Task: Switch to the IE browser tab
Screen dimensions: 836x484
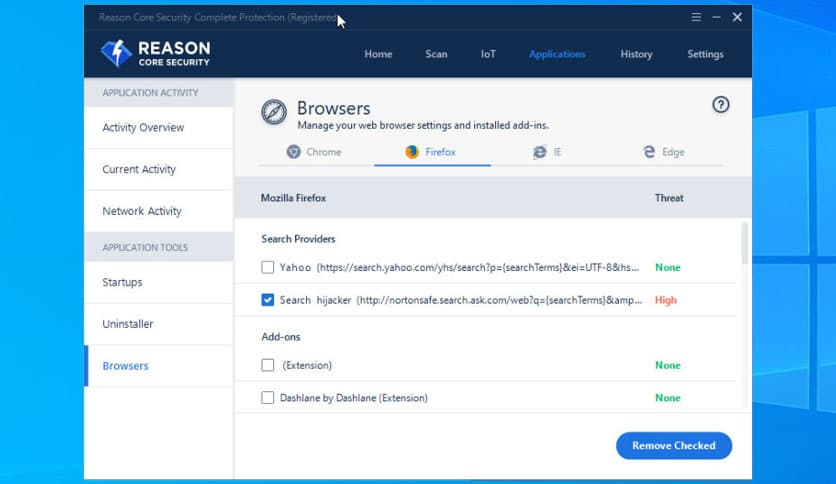Action: click(x=549, y=152)
